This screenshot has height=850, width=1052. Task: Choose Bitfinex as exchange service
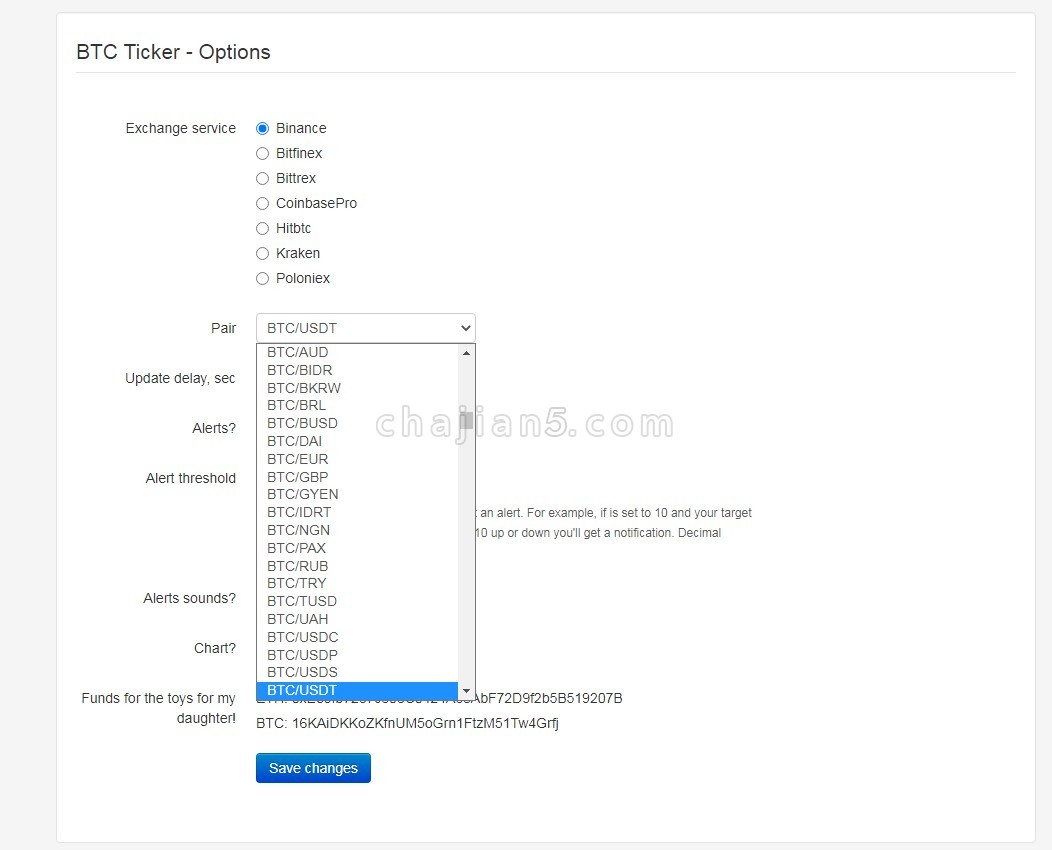pyautogui.click(x=262, y=154)
